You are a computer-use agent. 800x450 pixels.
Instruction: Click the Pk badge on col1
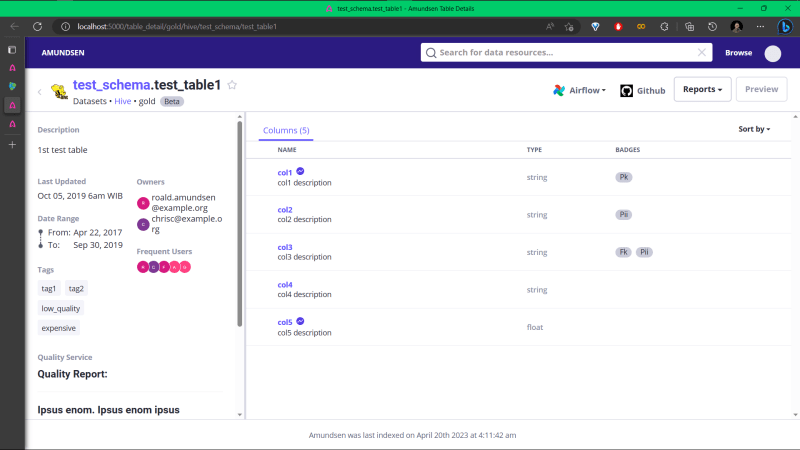point(623,177)
